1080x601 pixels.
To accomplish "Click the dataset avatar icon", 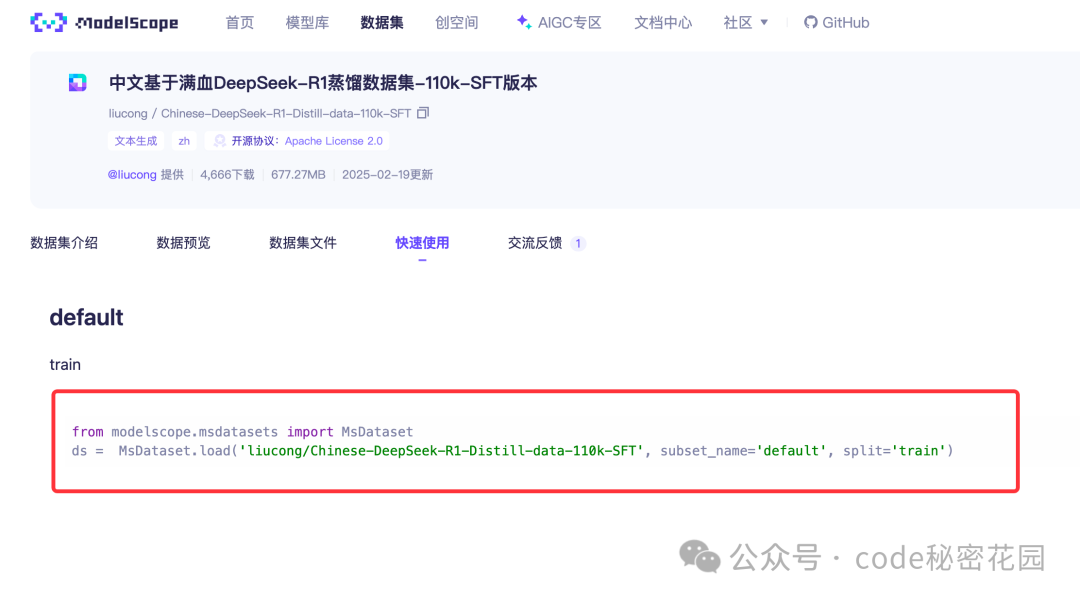I will [x=78, y=83].
